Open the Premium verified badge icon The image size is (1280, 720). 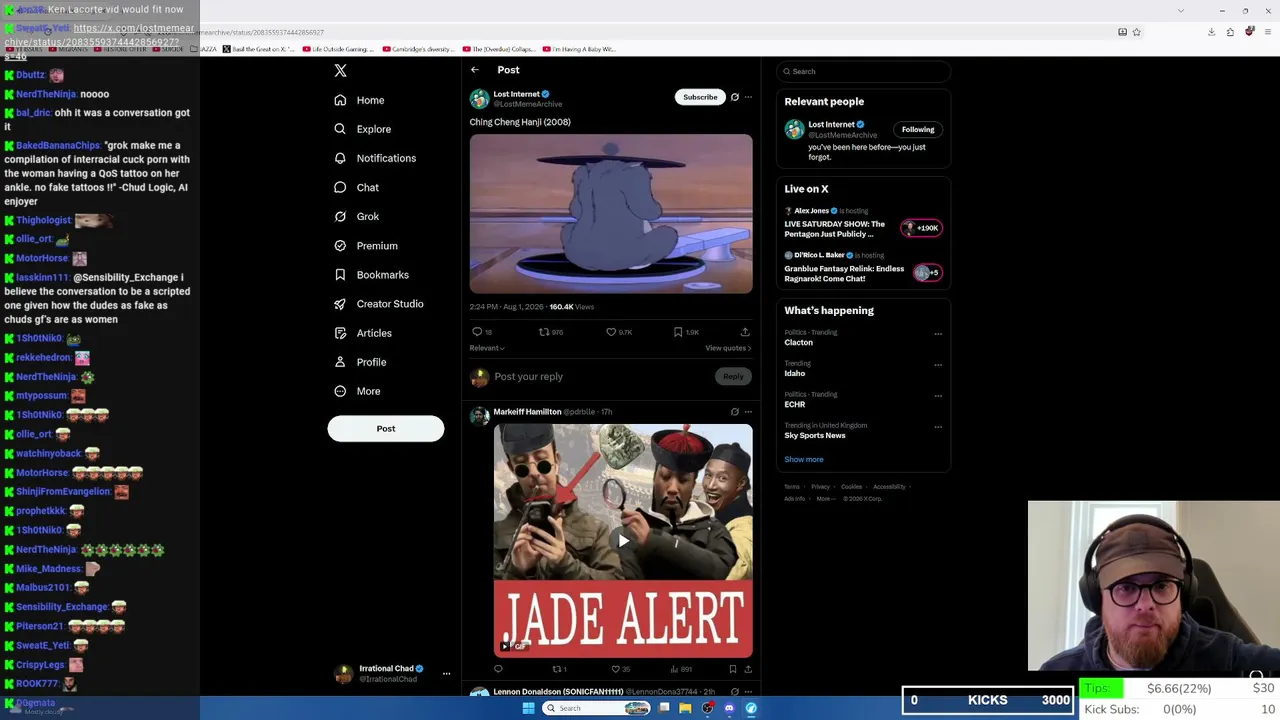coord(340,246)
